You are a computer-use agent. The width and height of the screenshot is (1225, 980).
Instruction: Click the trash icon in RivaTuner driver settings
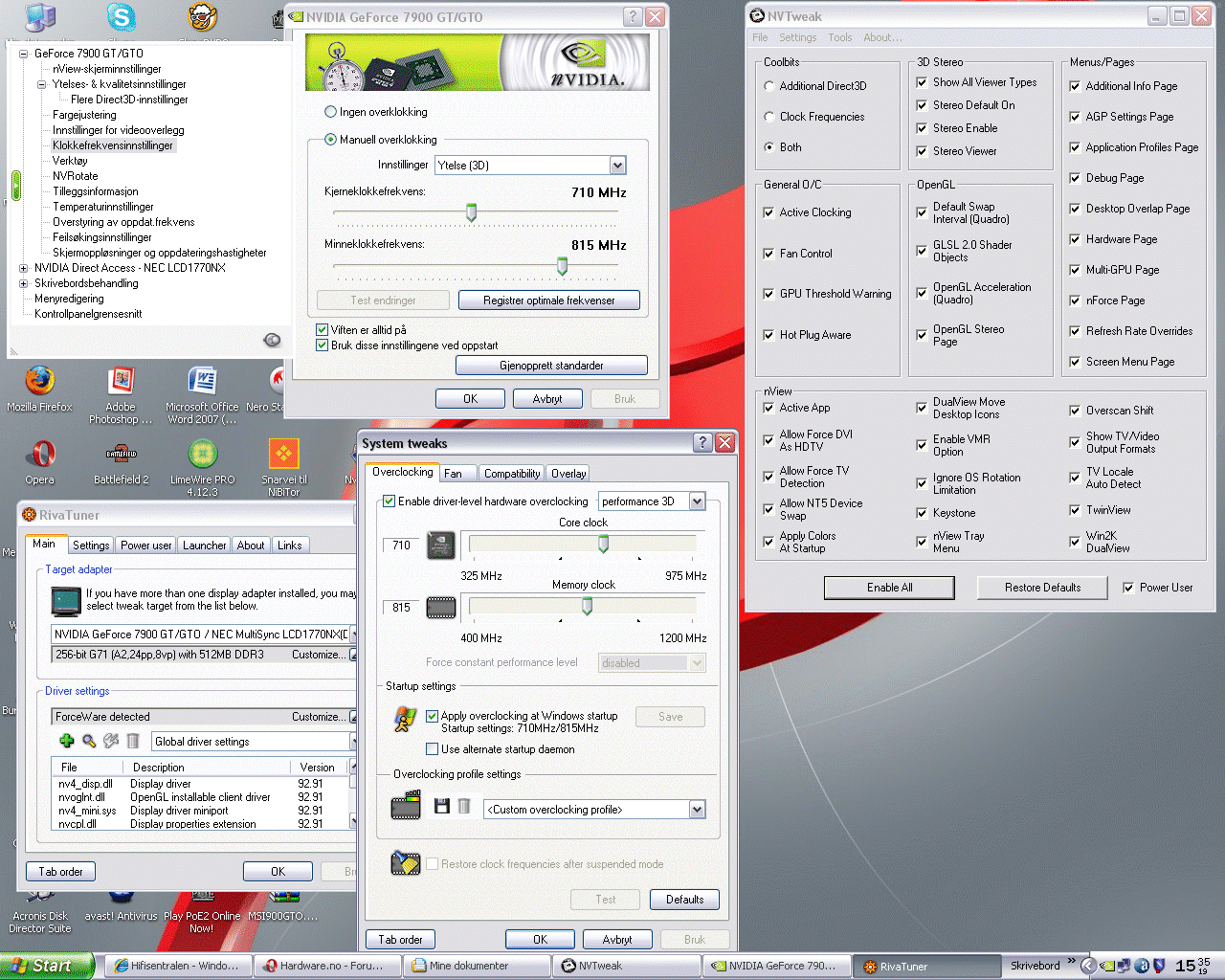pyautogui.click(x=133, y=741)
